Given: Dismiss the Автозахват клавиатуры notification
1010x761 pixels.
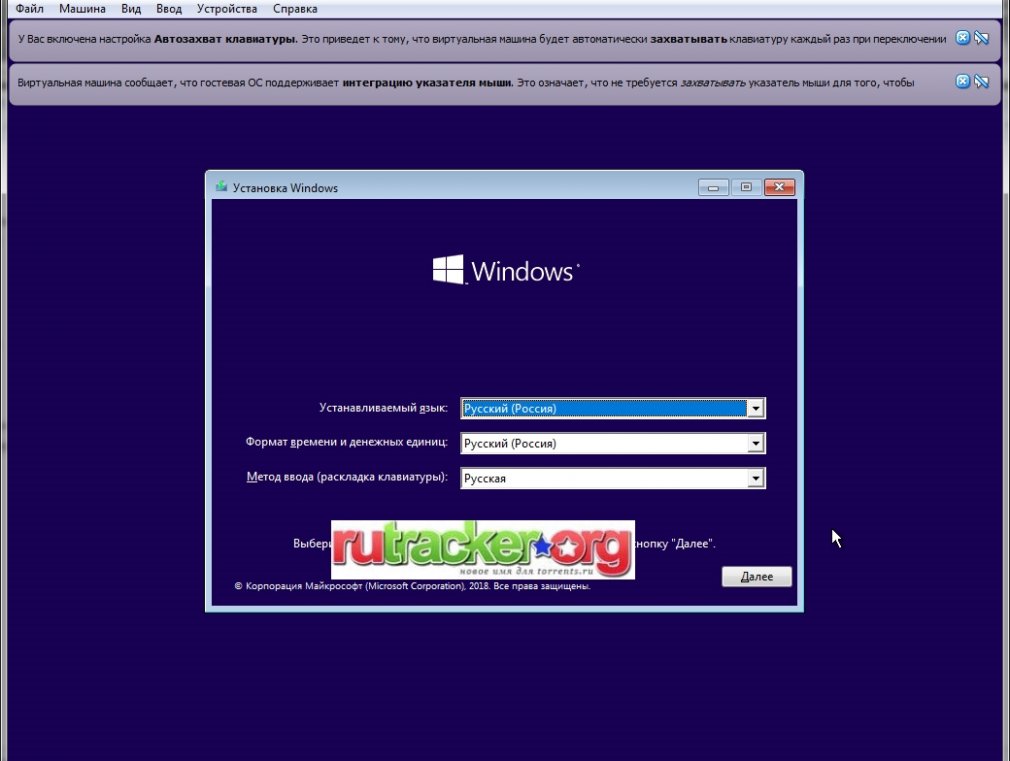Looking at the screenshot, I should [962, 38].
